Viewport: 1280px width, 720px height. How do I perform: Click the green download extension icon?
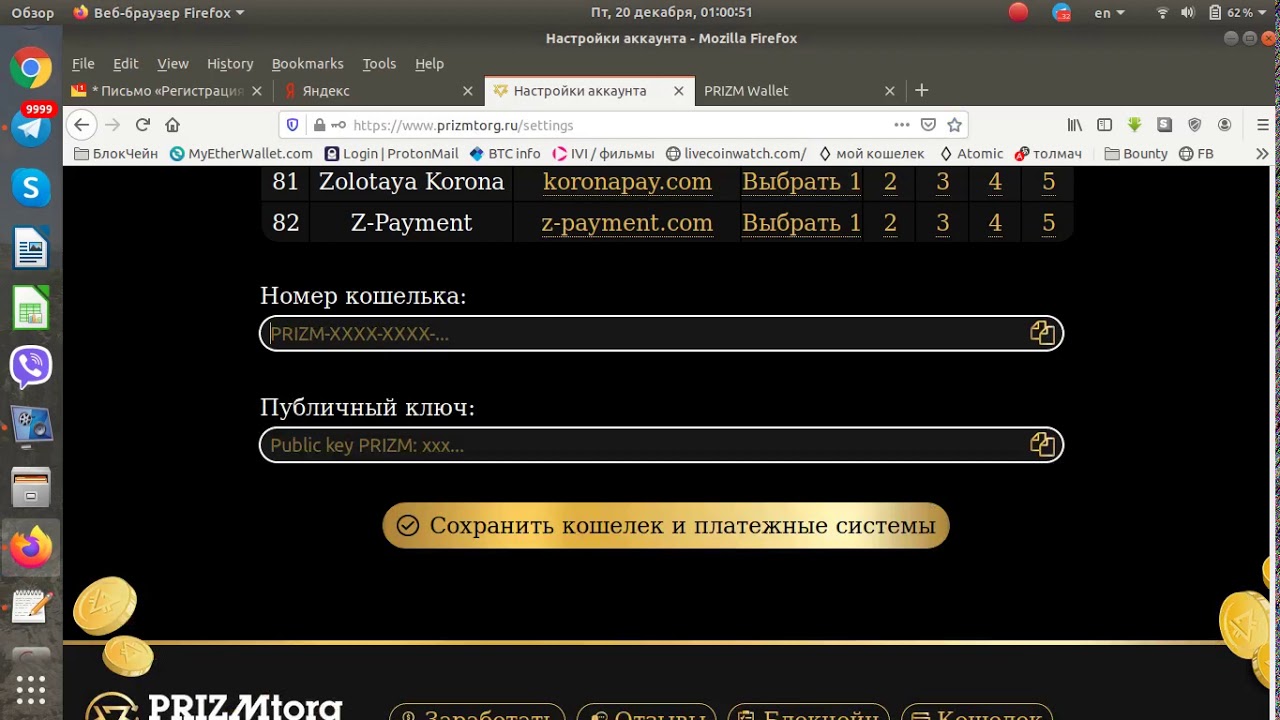1134,125
